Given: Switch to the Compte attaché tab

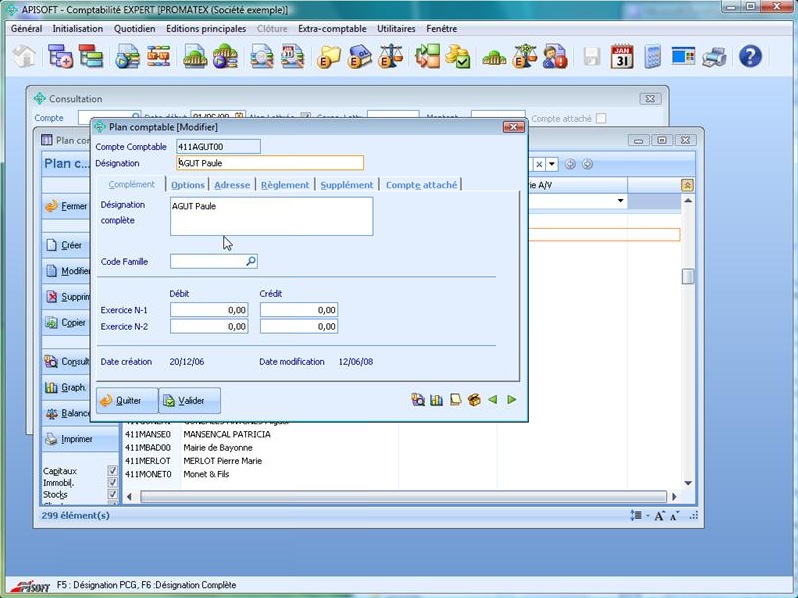Looking at the screenshot, I should [421, 185].
